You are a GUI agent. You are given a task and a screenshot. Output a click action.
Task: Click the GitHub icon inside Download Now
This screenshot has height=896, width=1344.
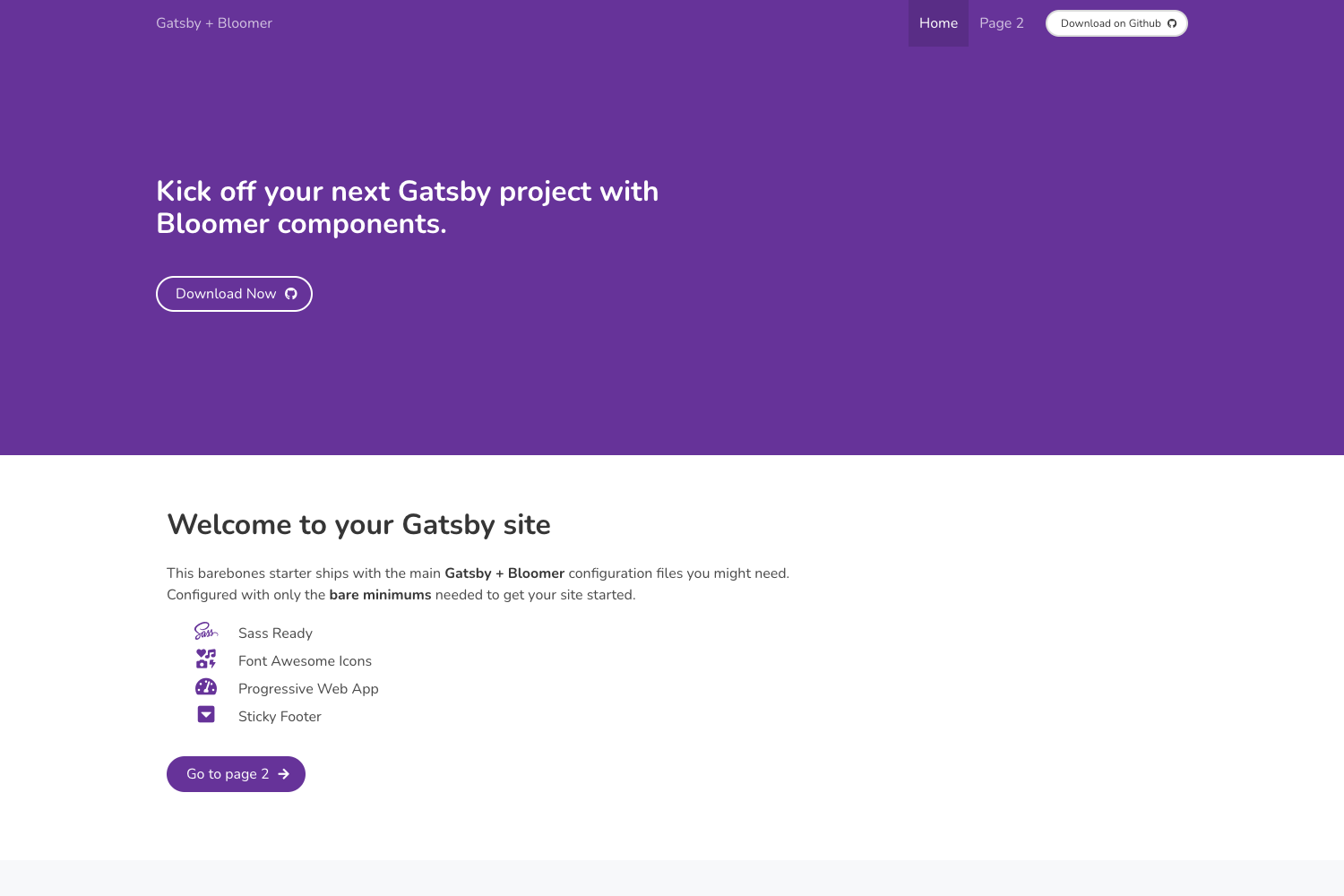[290, 293]
